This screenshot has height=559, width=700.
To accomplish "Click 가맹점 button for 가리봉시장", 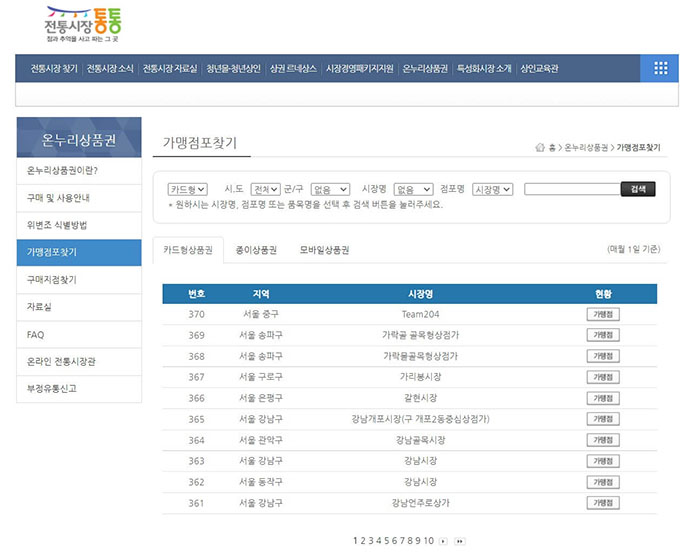I will point(603,377).
